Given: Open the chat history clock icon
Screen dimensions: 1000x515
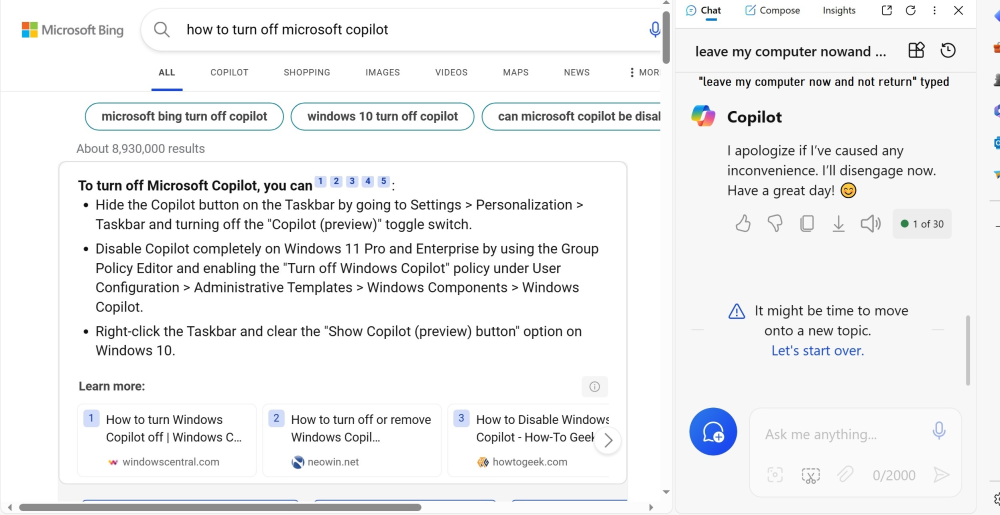Looking at the screenshot, I should pyautogui.click(x=948, y=51).
